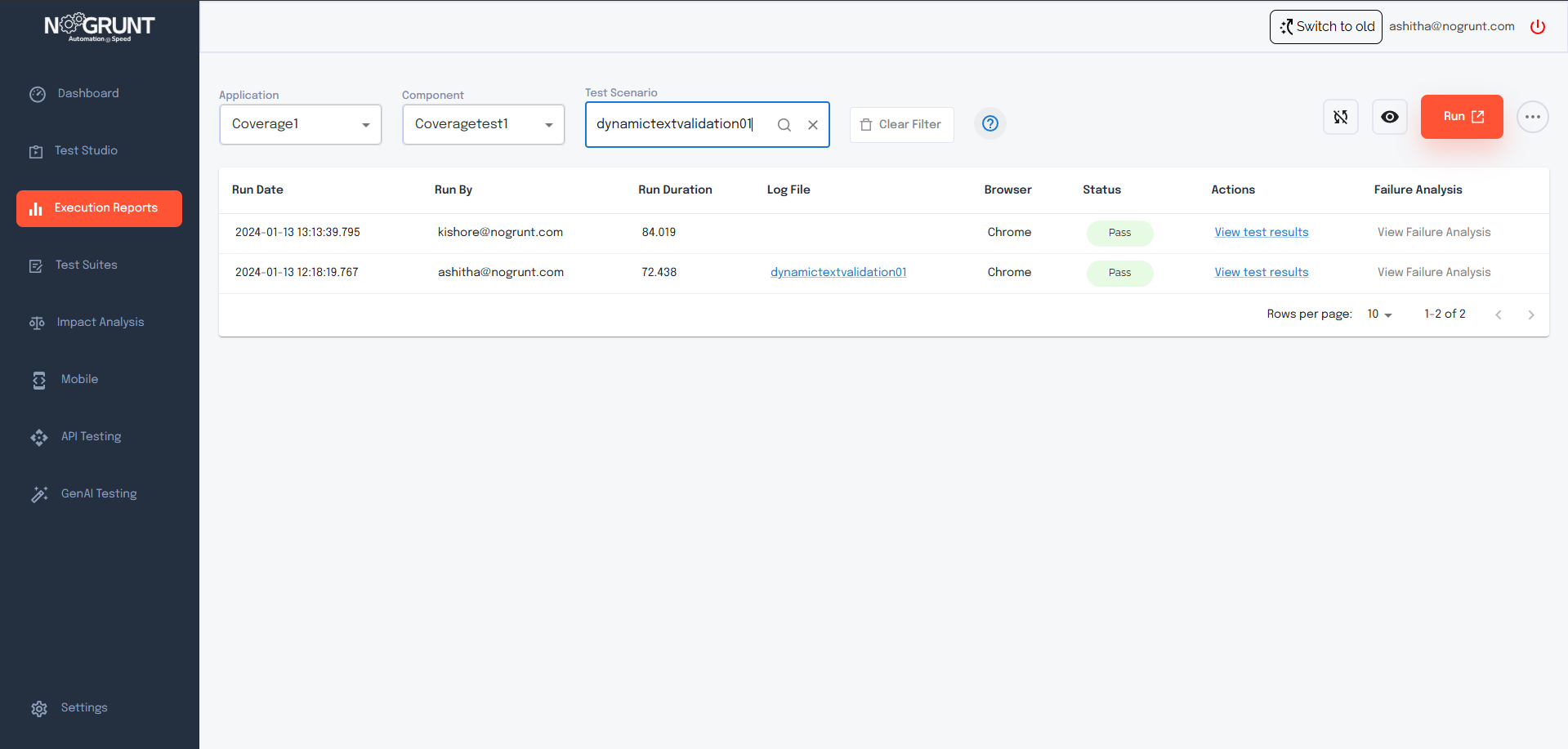Click the Switch to old button
This screenshot has height=749, width=1568.
[1326, 27]
